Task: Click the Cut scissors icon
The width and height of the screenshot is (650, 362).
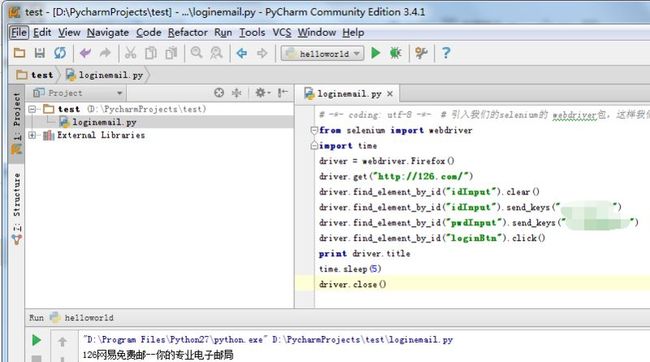Action: [x=131, y=53]
